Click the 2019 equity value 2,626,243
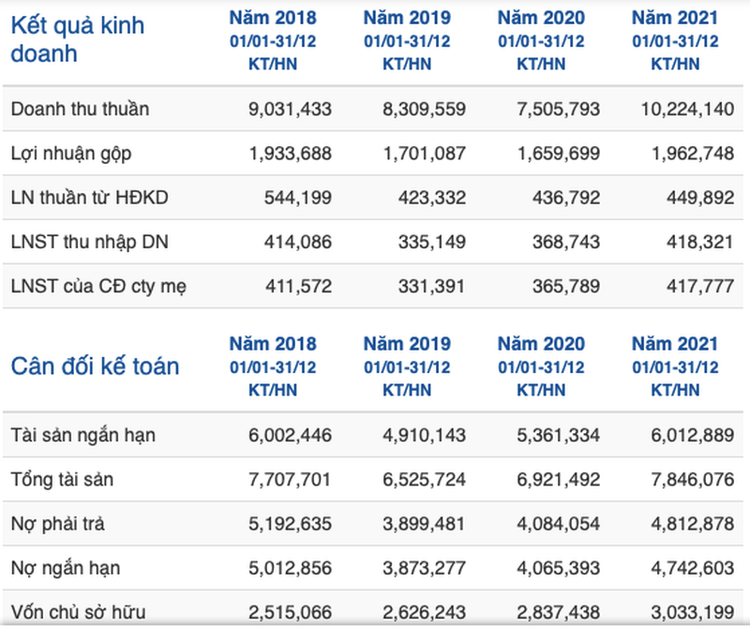 click(x=424, y=611)
